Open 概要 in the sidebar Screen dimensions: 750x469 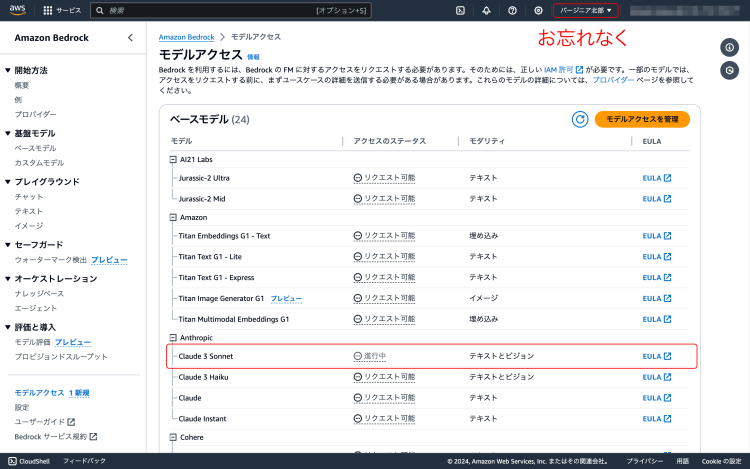pos(22,85)
